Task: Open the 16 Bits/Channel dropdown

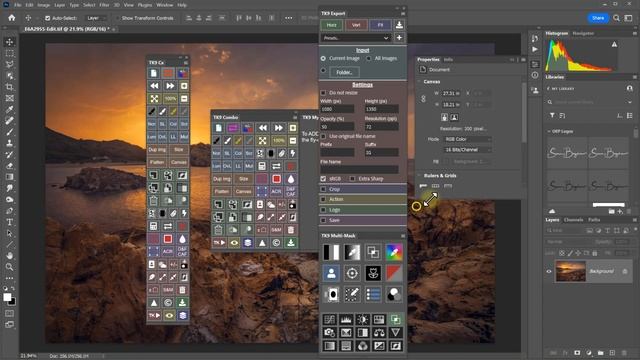Action: pos(467,150)
